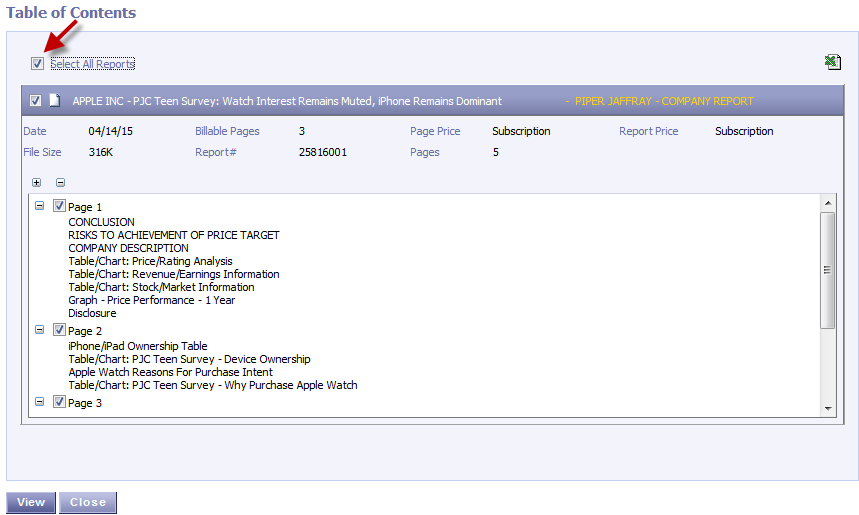Uncheck the APPLE INC report checkbox

point(35,101)
